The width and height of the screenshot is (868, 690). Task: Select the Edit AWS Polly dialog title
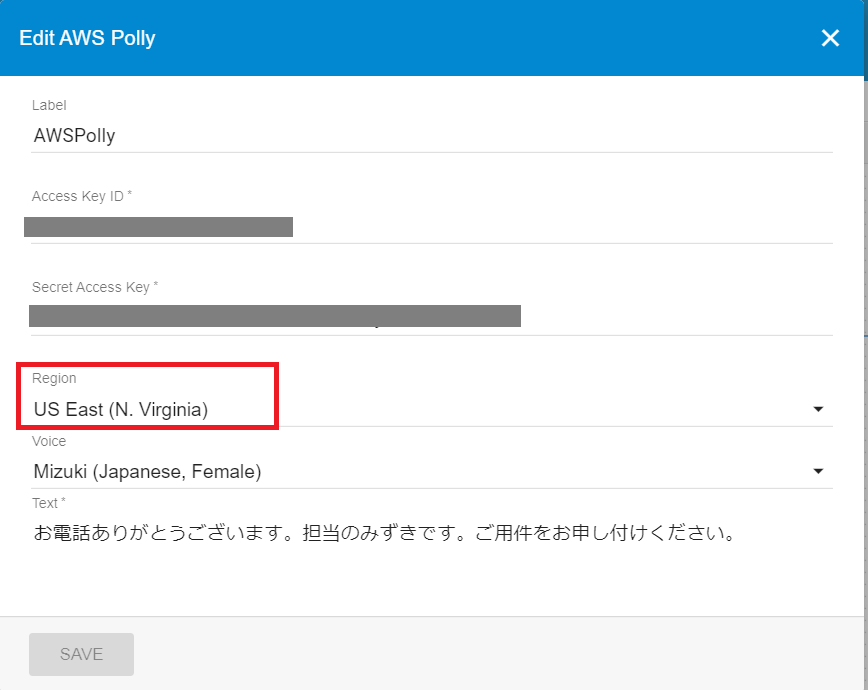click(x=87, y=38)
